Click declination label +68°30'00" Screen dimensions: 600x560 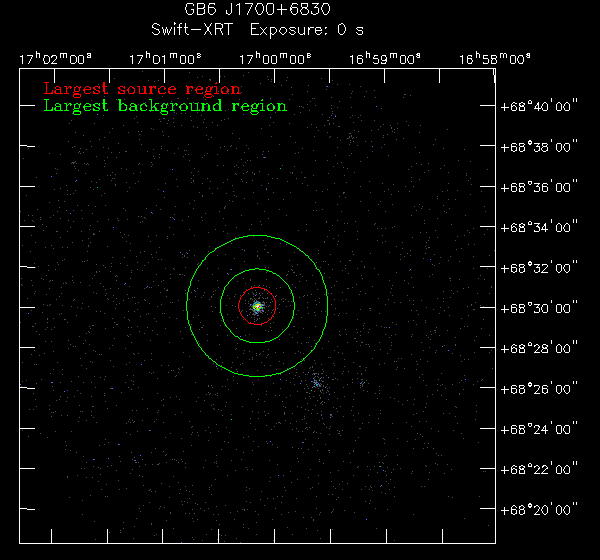click(x=539, y=308)
